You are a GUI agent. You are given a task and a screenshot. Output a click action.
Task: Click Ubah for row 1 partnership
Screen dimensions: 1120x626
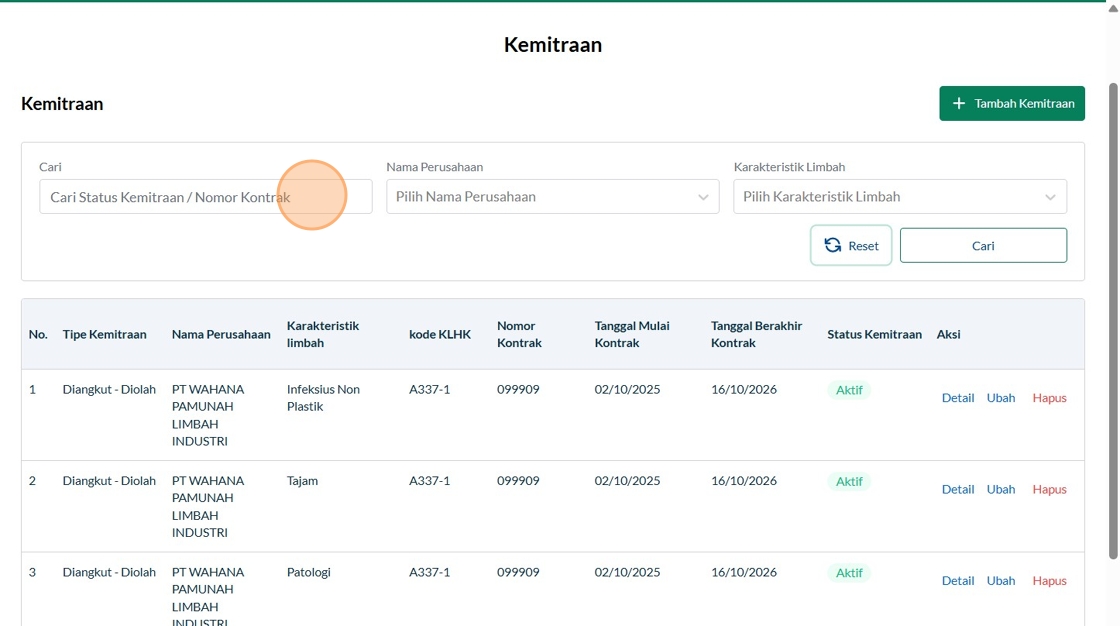point(1001,398)
